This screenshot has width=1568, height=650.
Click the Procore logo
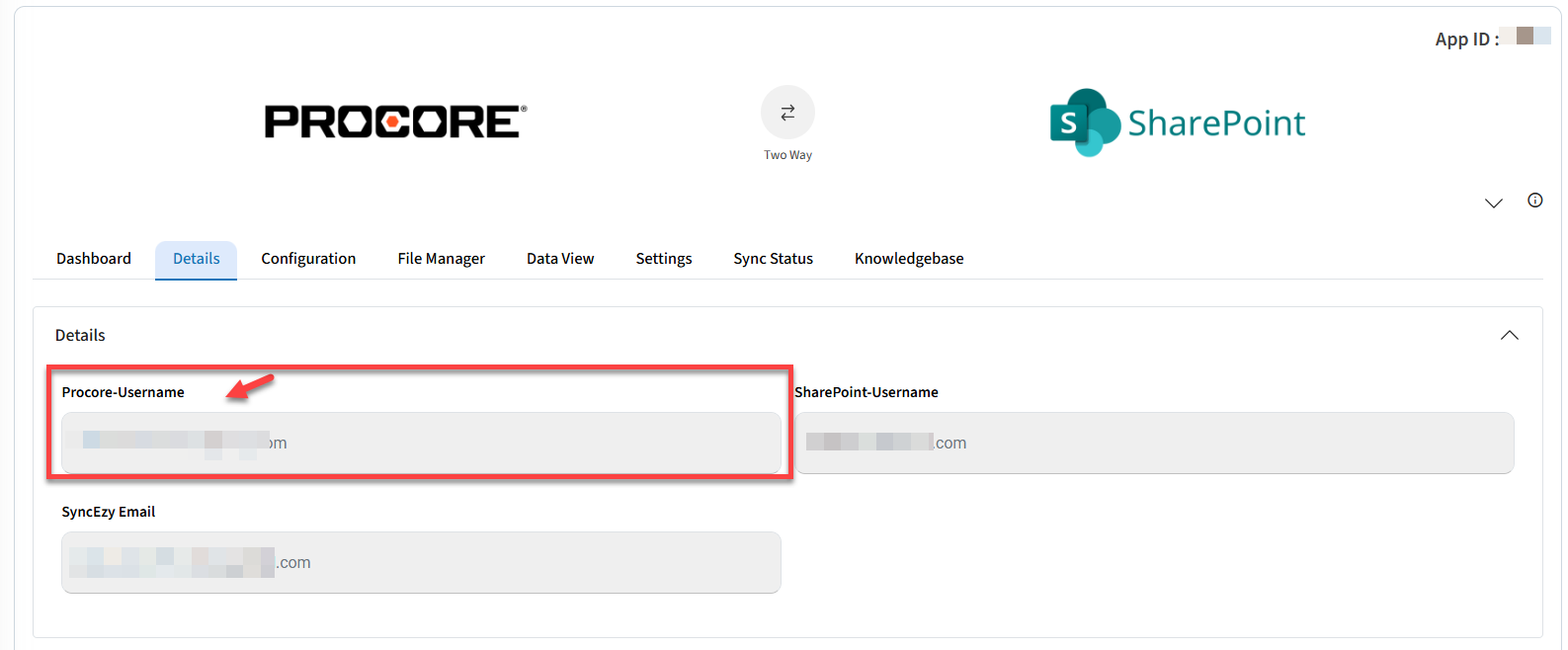[395, 122]
